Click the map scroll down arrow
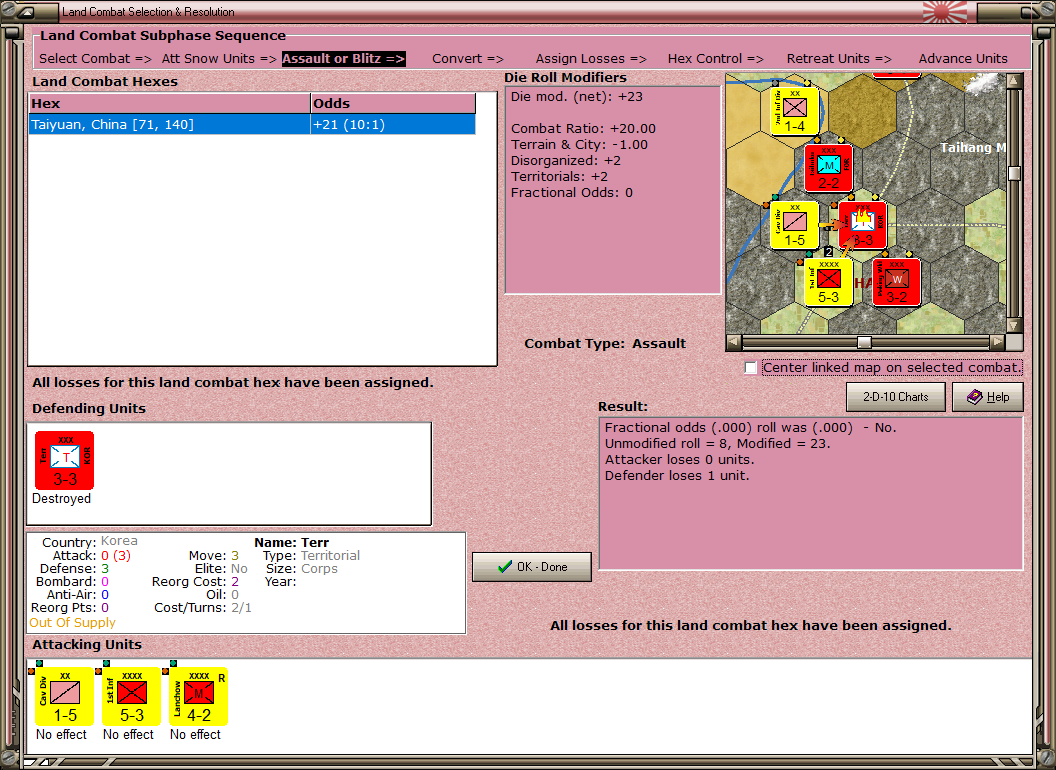 click(x=1014, y=325)
